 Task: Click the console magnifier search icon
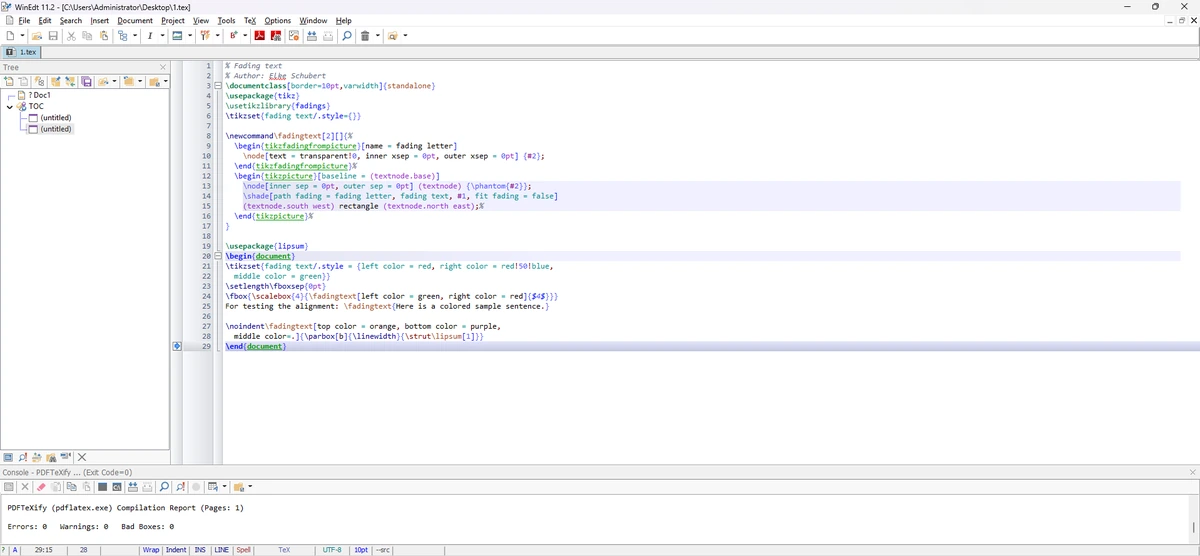pos(164,487)
